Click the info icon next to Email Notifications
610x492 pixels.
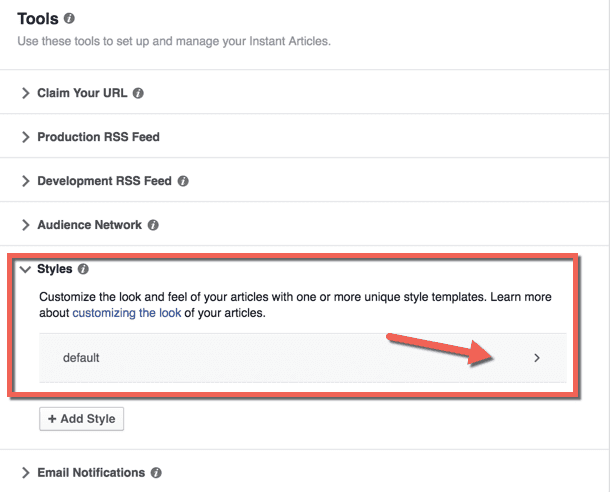coord(156,473)
